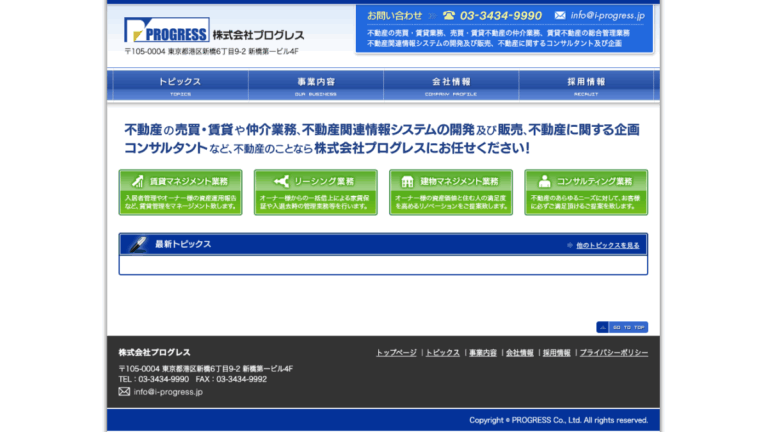This screenshot has width=768, height=432.
Task: Click footer link 事業内容
Action: point(482,353)
